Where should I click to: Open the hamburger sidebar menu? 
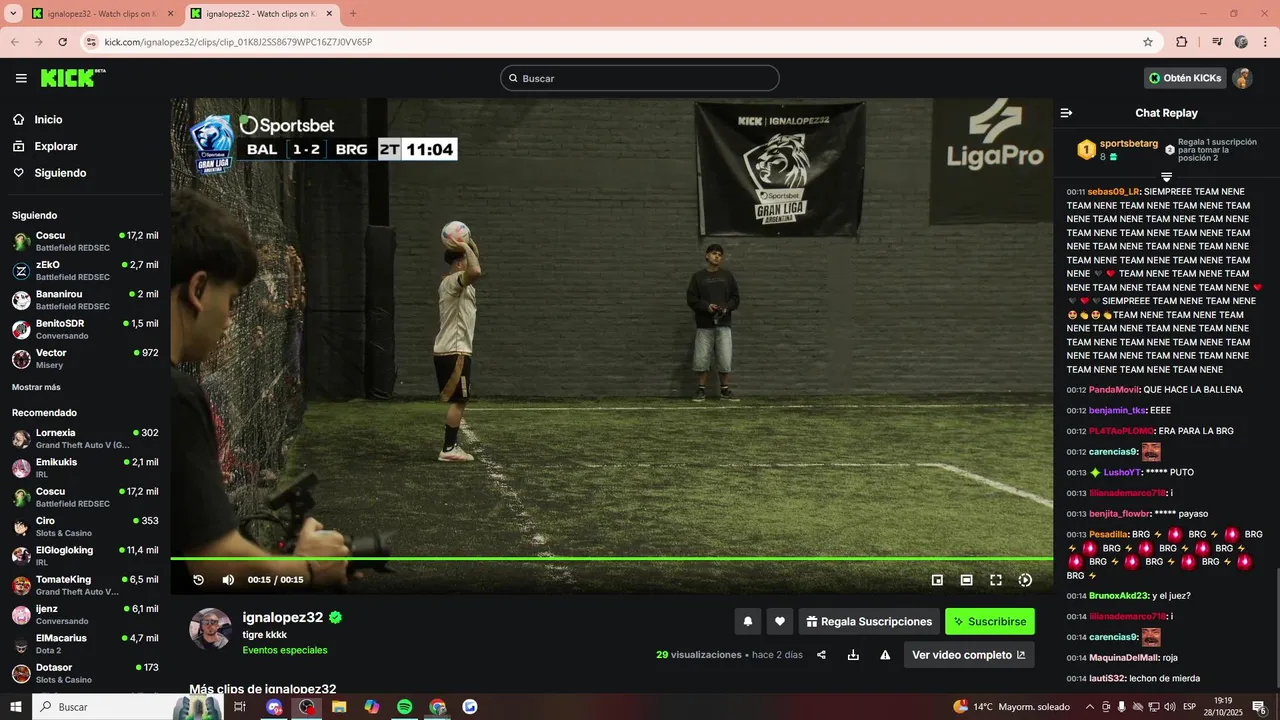click(21, 78)
